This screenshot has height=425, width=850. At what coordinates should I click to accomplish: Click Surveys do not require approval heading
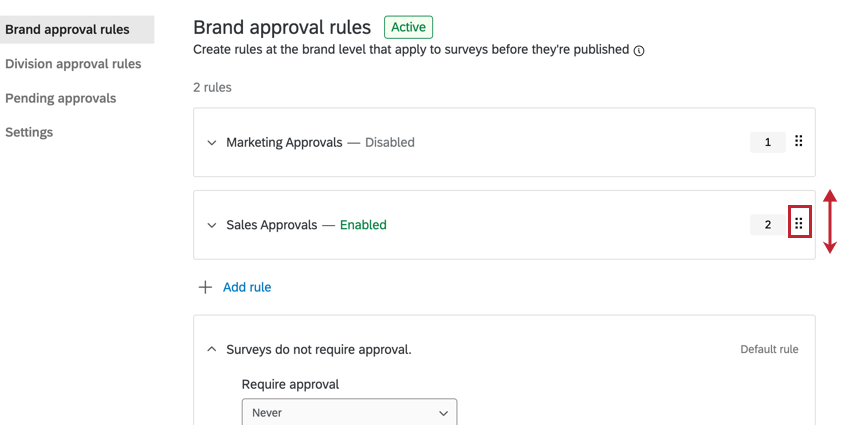(319, 349)
